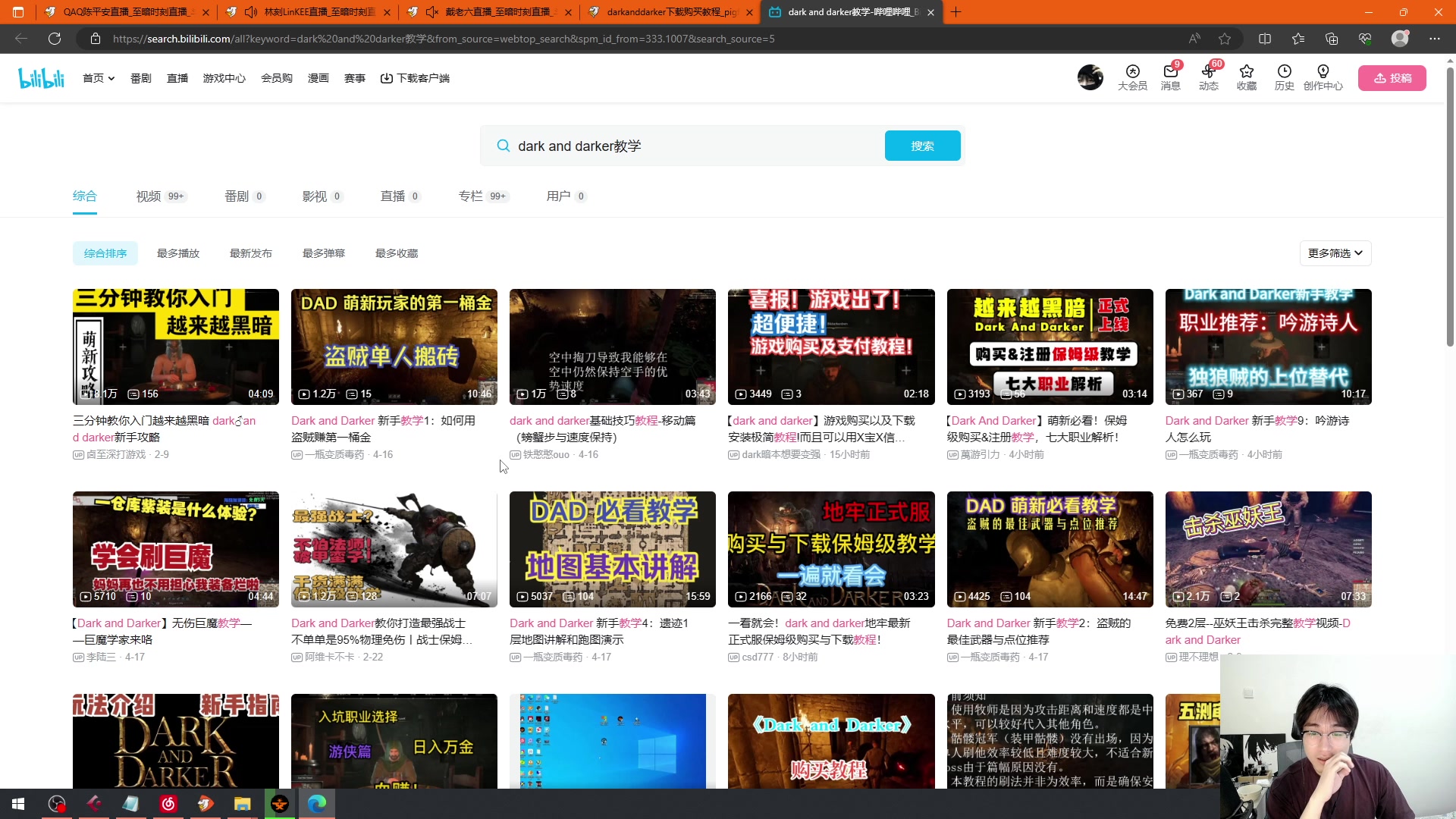Open the 历史 history clock icon

point(1284,77)
